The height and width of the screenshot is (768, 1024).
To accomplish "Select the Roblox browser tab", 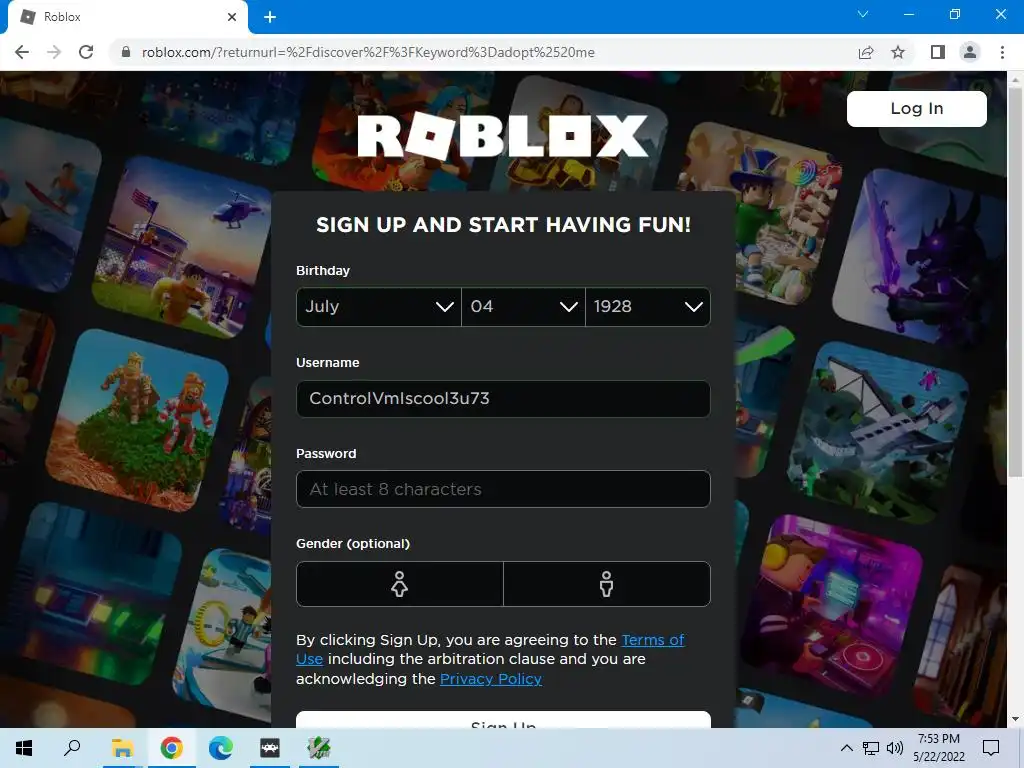I will [128, 17].
